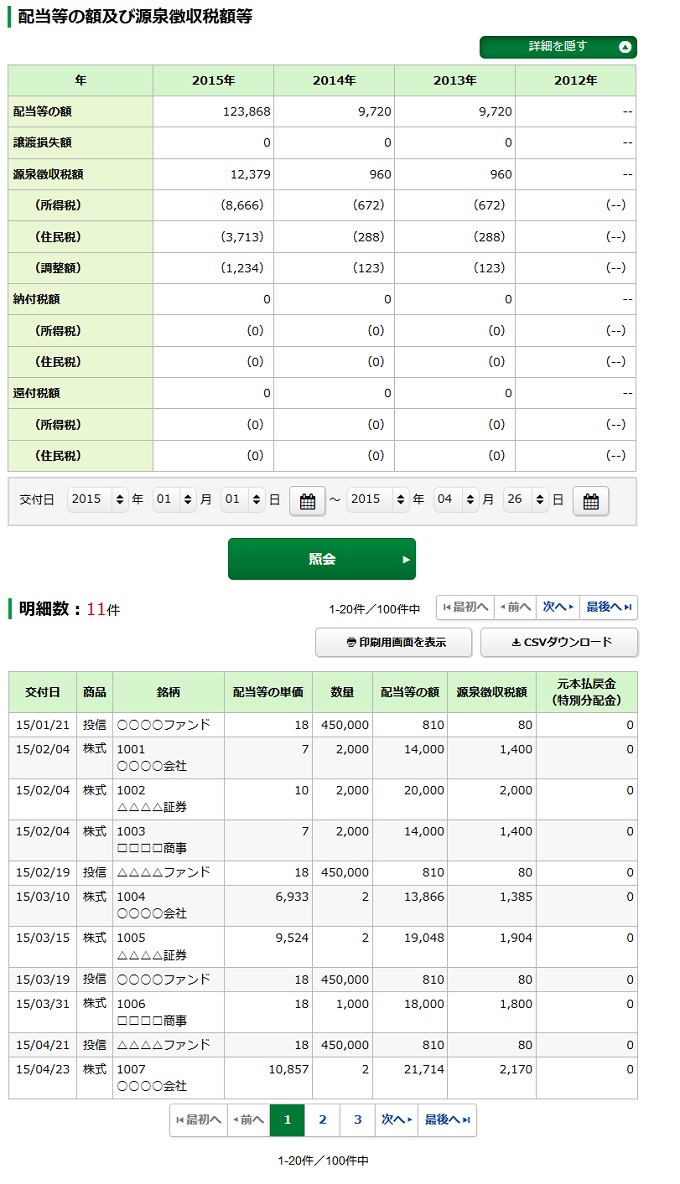Image resolution: width=680 pixels, height=1184 pixels.
Task: Hide details with 詳細を隠す button
Action: pos(558,47)
